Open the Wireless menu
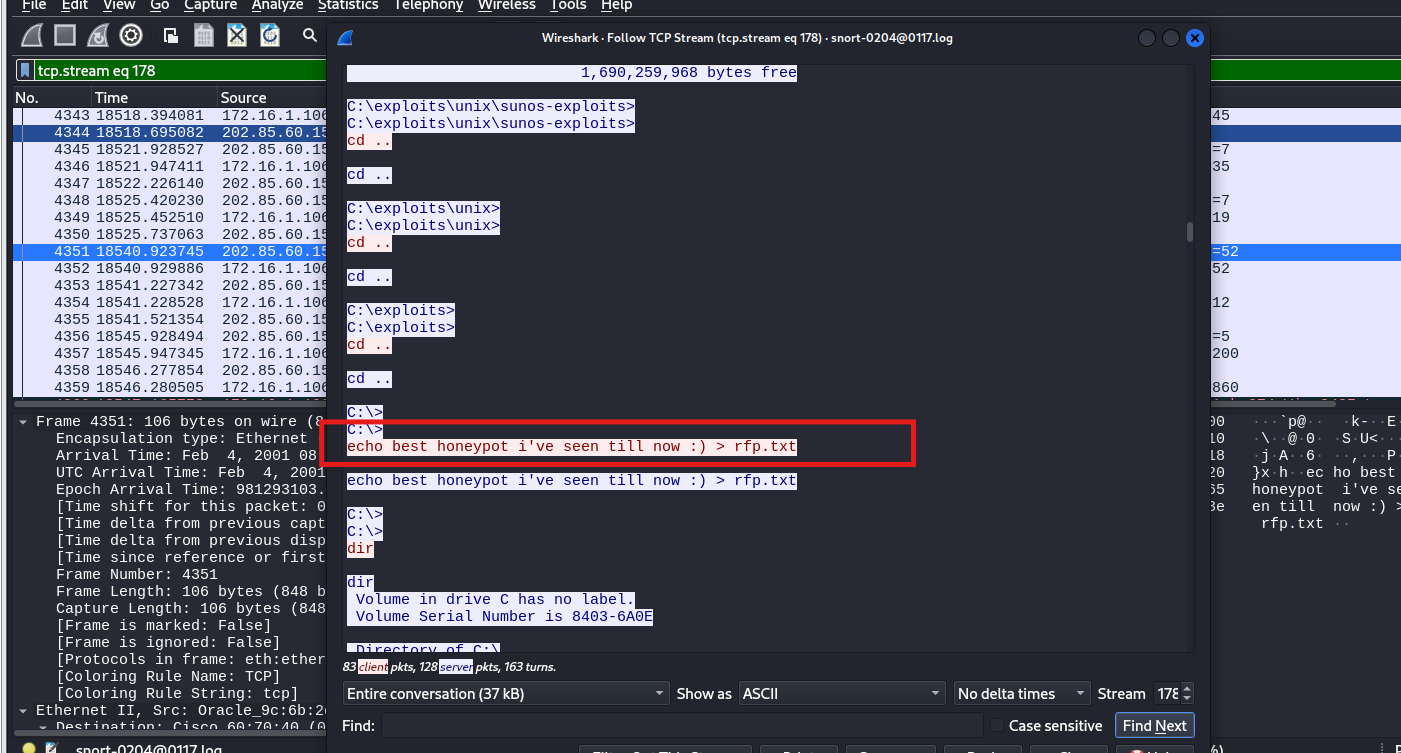 pos(506,5)
